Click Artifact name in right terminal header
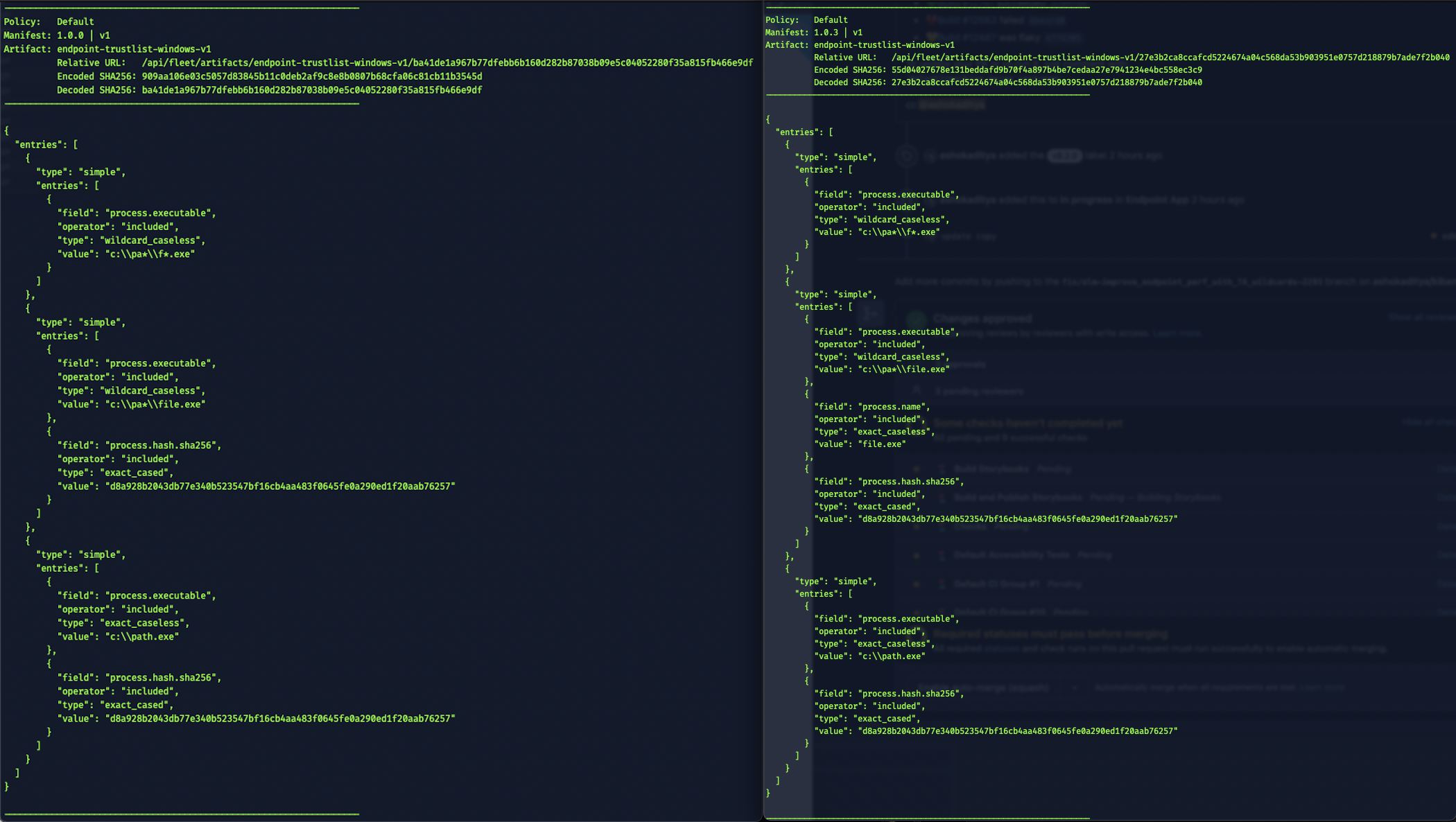 click(x=883, y=45)
